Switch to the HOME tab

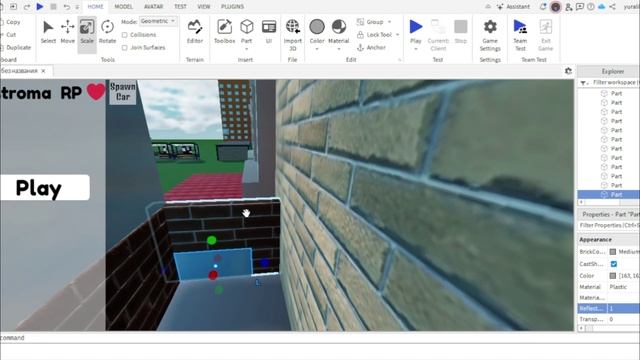pos(96,7)
